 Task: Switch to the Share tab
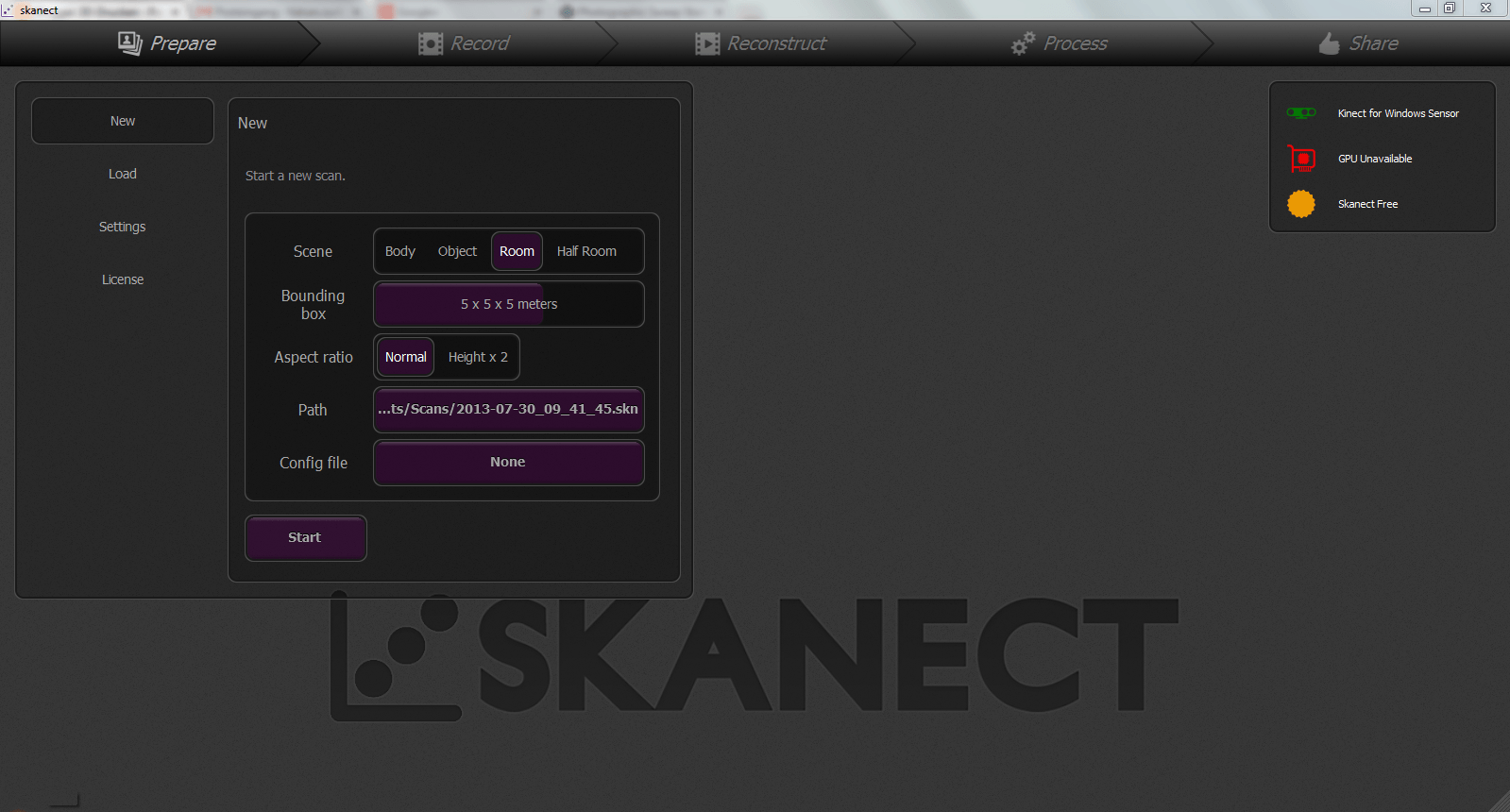click(x=1358, y=43)
